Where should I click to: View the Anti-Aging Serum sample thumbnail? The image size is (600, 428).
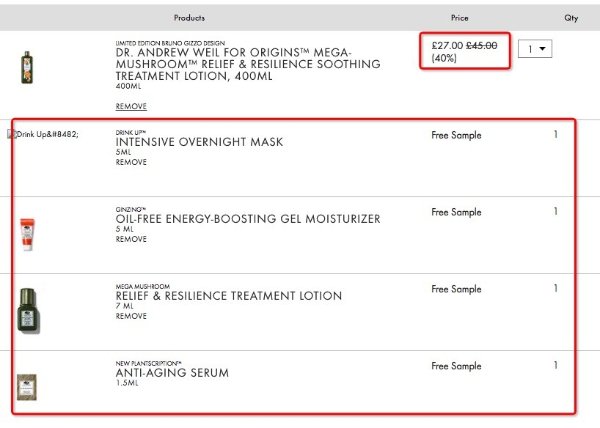pyautogui.click(x=27, y=386)
